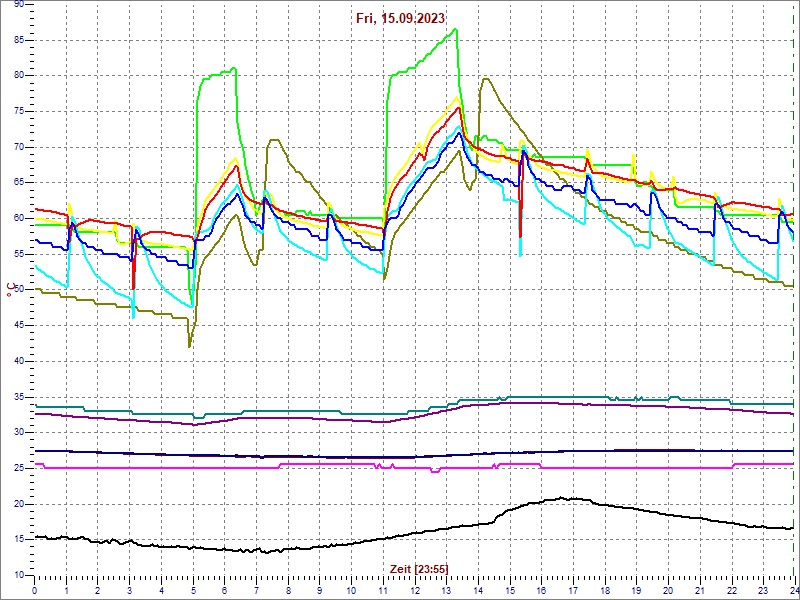Image resolution: width=800 pixels, height=600 pixels.
Task: Click hour 6 on the time axis
Action: [224, 589]
